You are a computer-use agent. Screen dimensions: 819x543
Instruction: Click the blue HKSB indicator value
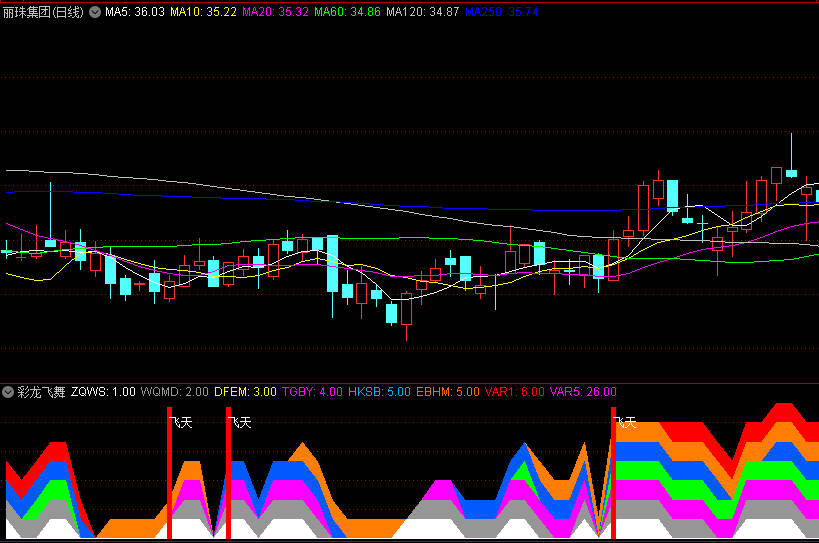[380, 392]
